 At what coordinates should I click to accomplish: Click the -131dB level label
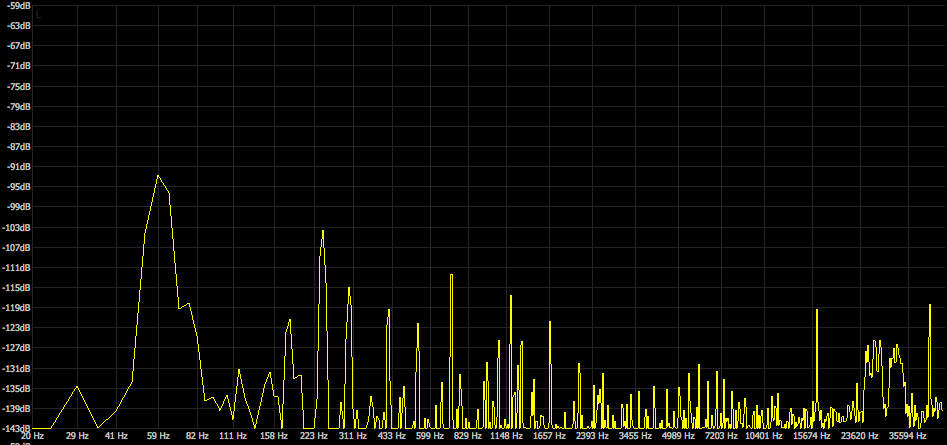[x=15, y=368]
